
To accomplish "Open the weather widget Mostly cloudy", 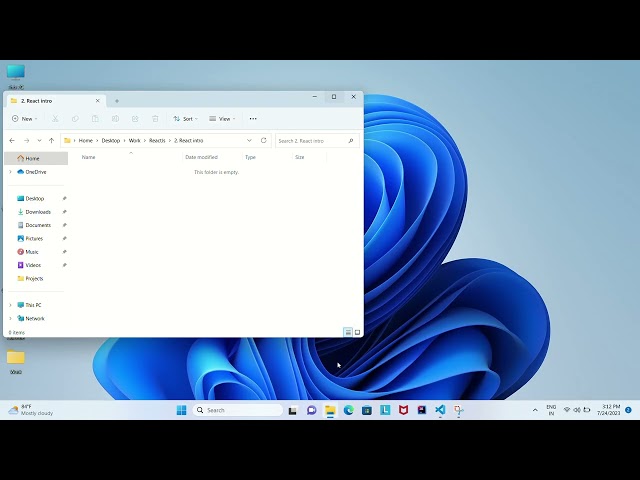I will tap(31, 410).
